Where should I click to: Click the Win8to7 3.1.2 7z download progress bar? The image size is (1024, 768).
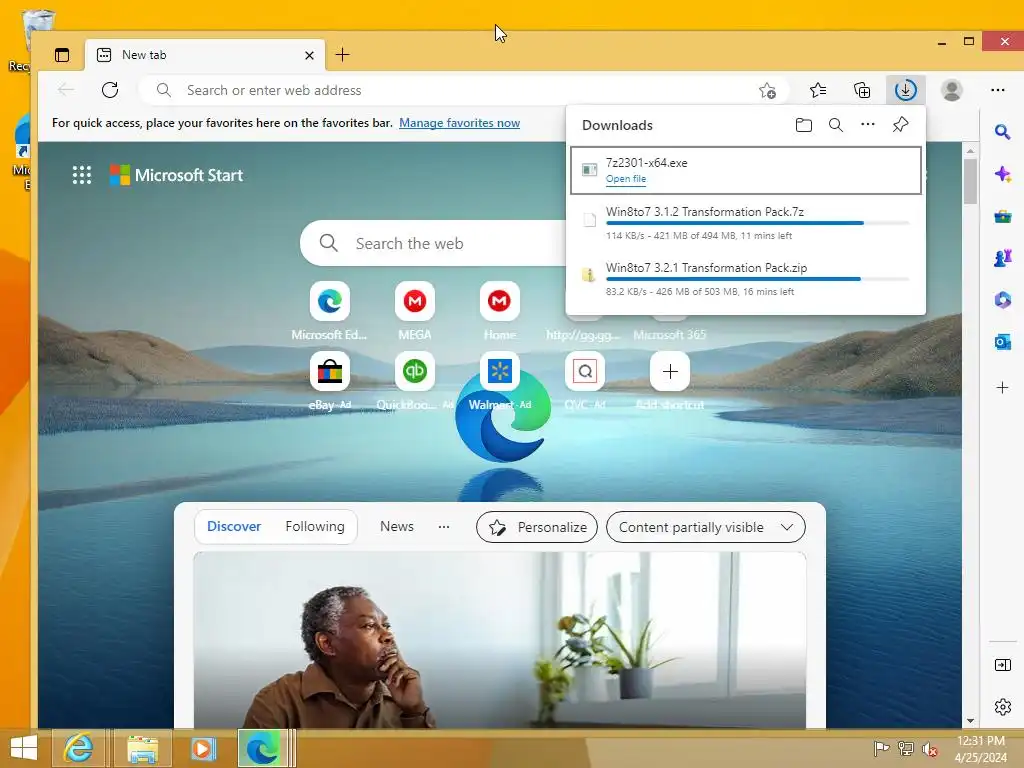tap(758, 223)
